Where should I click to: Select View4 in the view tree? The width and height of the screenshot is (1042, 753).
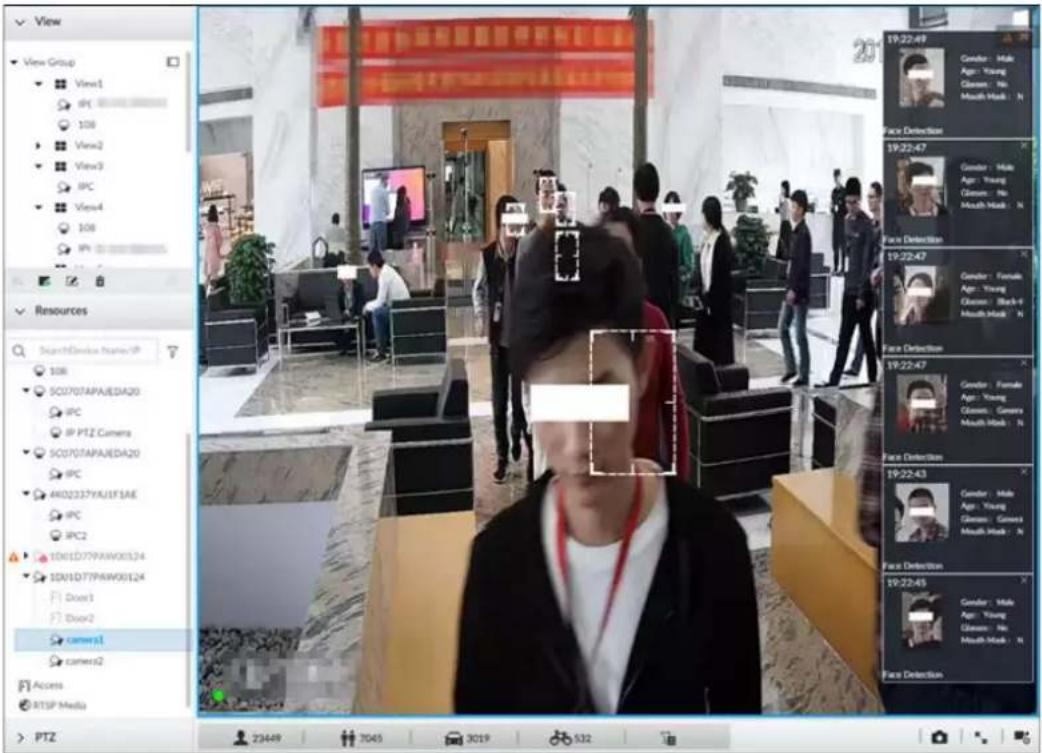click(88, 207)
